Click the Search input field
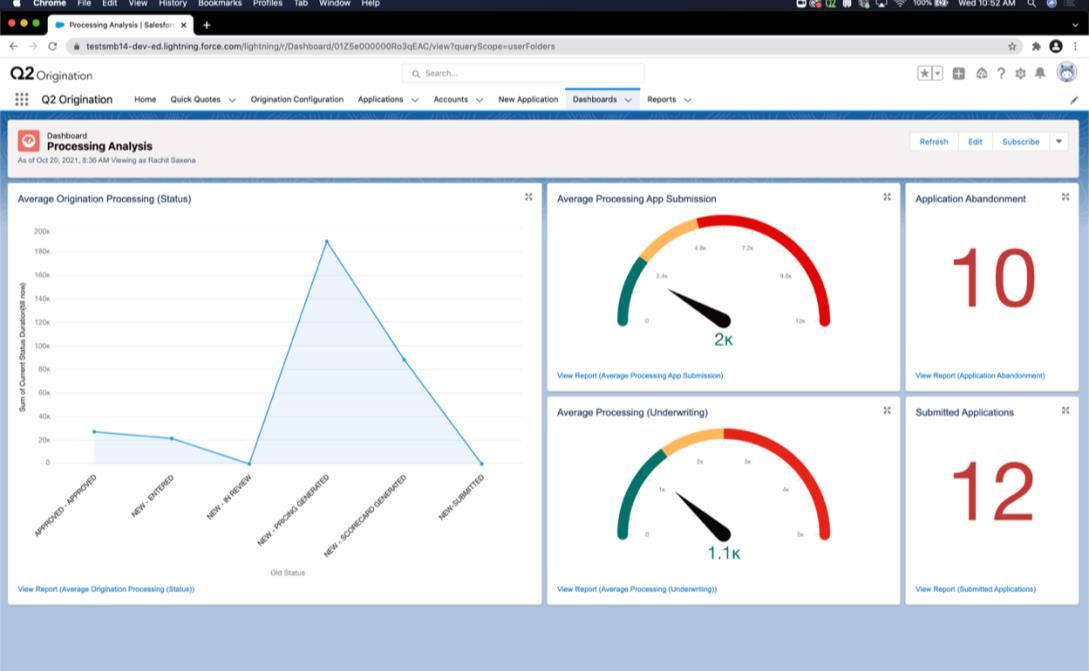The height and width of the screenshot is (671, 1089). click(x=522, y=73)
